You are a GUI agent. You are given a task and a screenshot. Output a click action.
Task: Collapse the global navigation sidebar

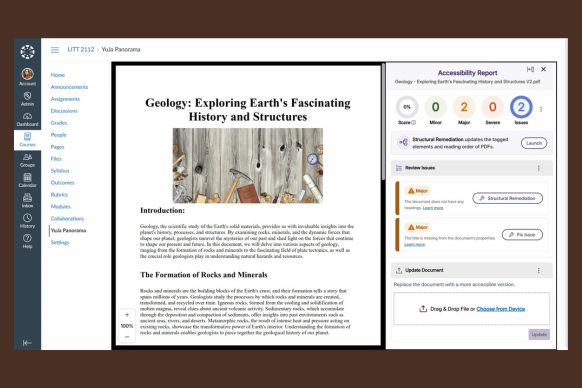[x=27, y=343]
